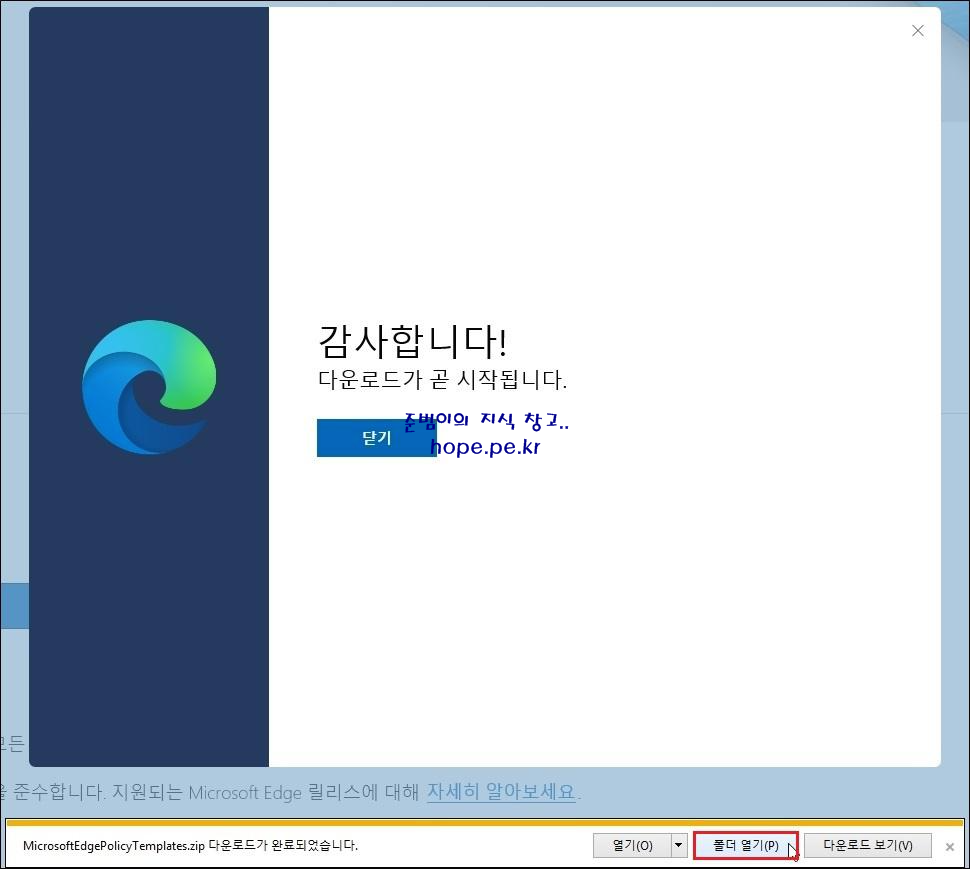This screenshot has height=869, width=970.
Task: Click the blue 닫기 button
Action: (x=376, y=438)
